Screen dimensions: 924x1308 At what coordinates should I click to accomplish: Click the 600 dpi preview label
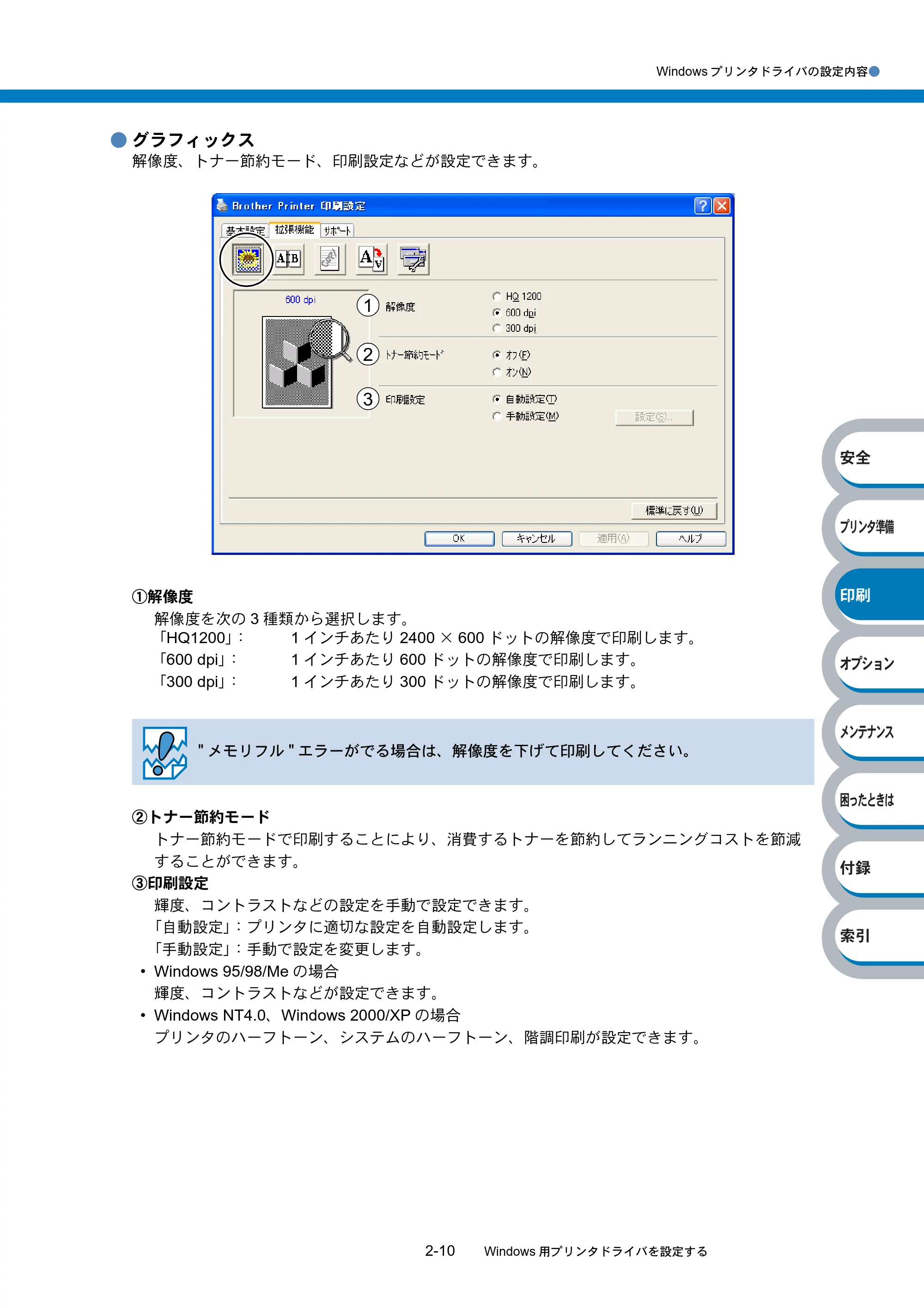click(300, 300)
